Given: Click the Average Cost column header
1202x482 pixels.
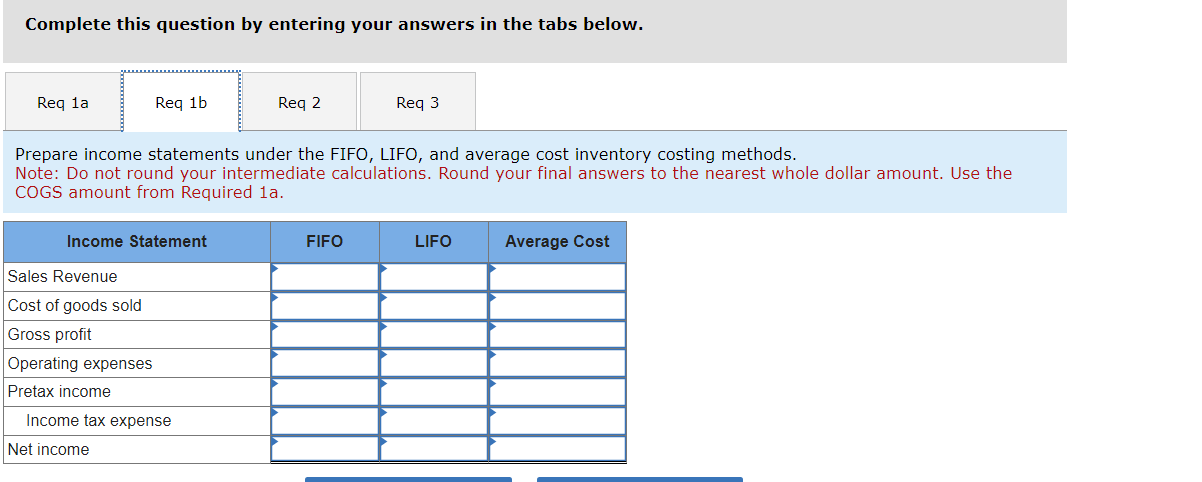Looking at the screenshot, I should (557, 242).
